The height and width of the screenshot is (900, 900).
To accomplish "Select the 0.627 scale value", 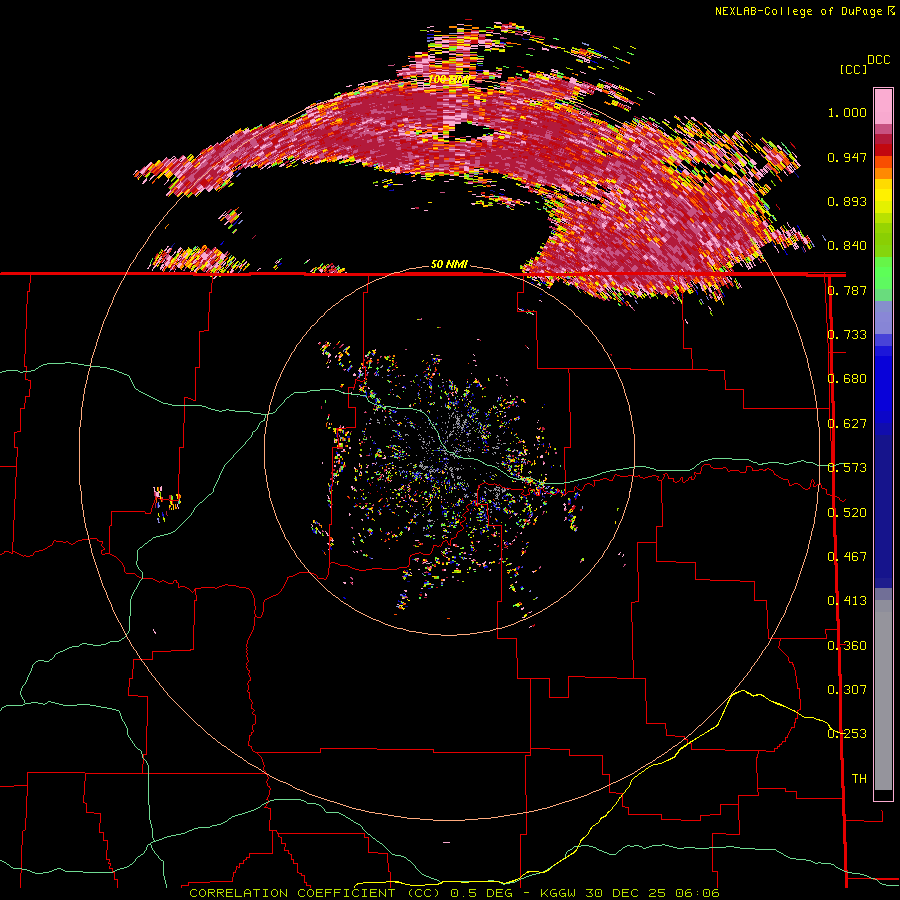I will click(847, 424).
